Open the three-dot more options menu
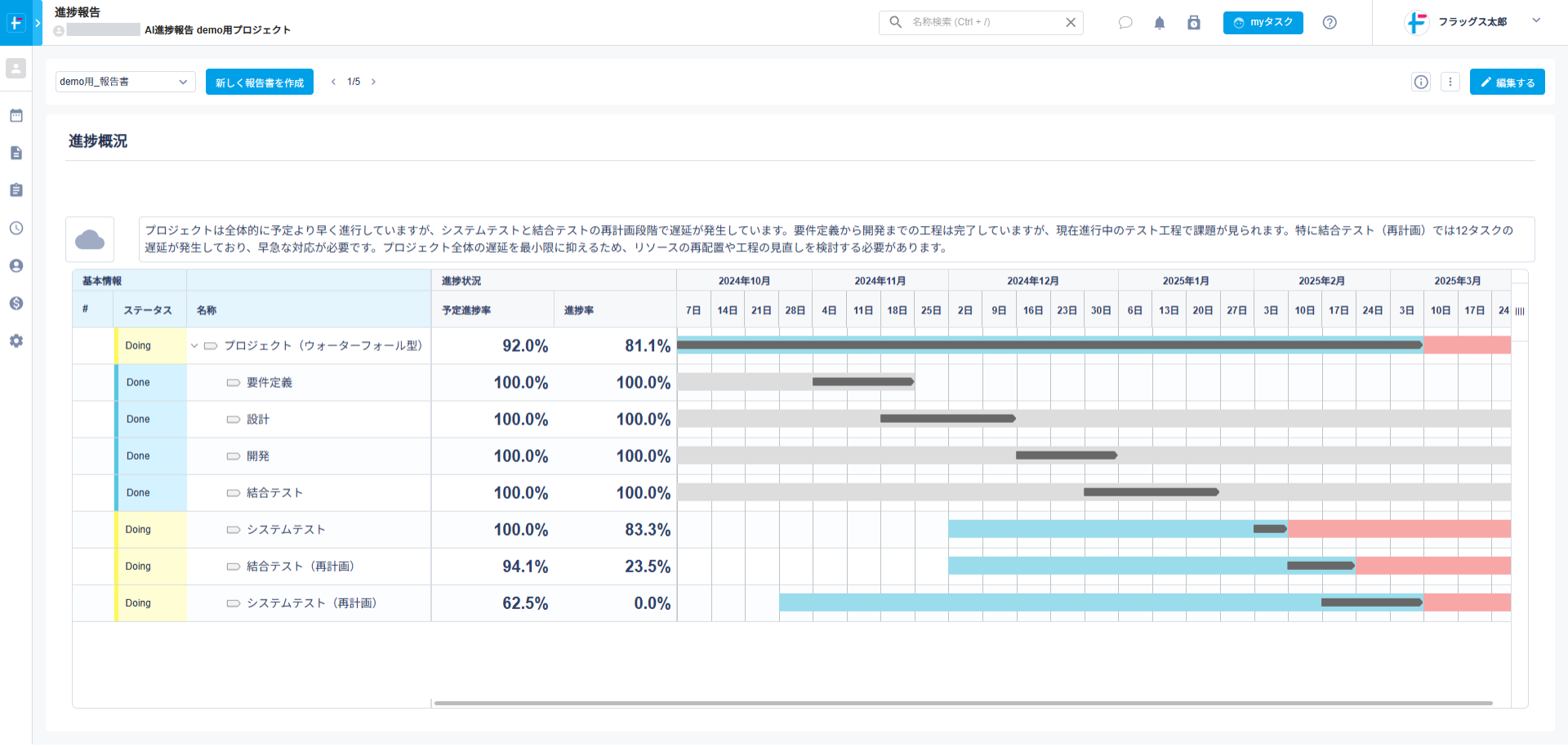This screenshot has width=1568, height=747. [1450, 82]
